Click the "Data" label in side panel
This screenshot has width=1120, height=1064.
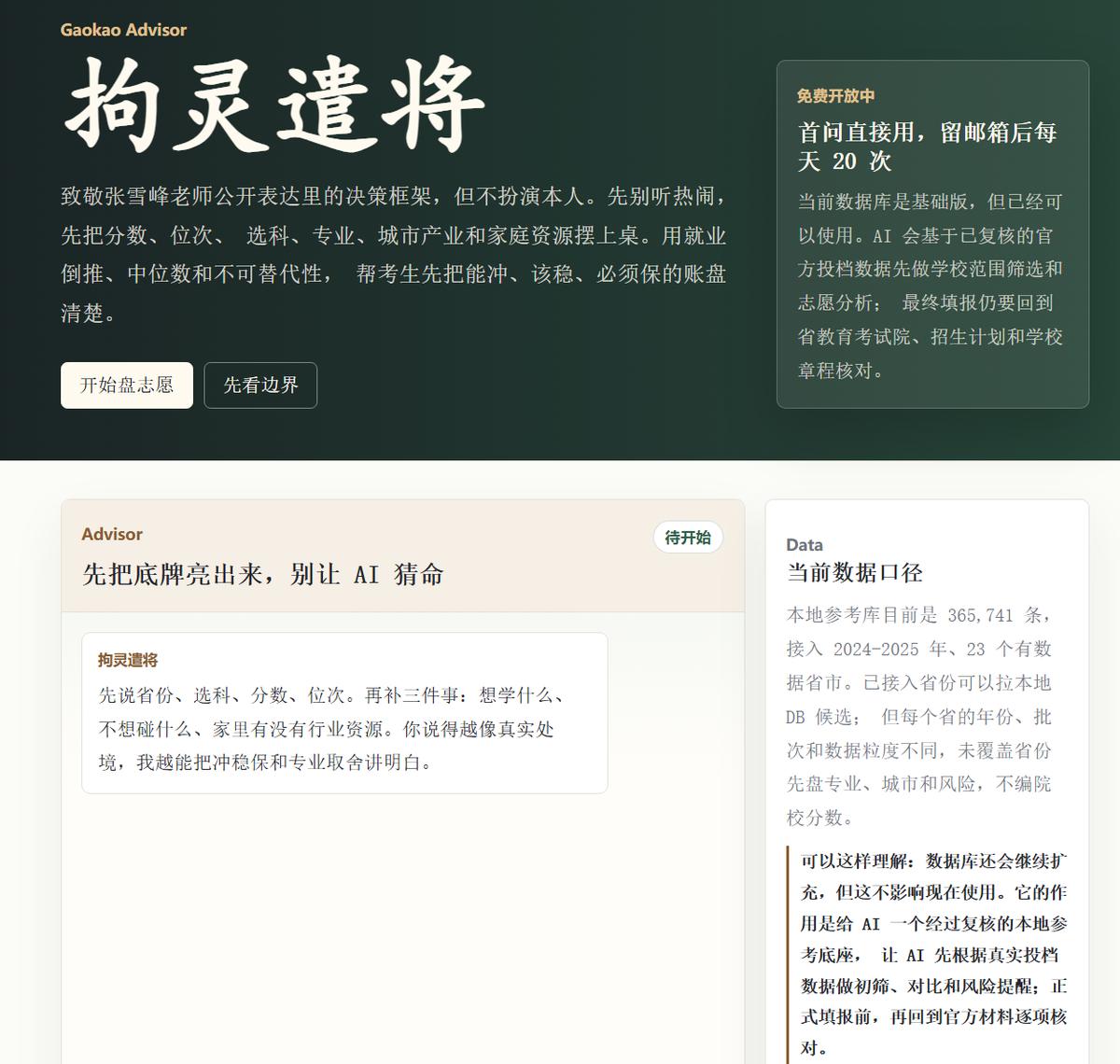pos(805,545)
